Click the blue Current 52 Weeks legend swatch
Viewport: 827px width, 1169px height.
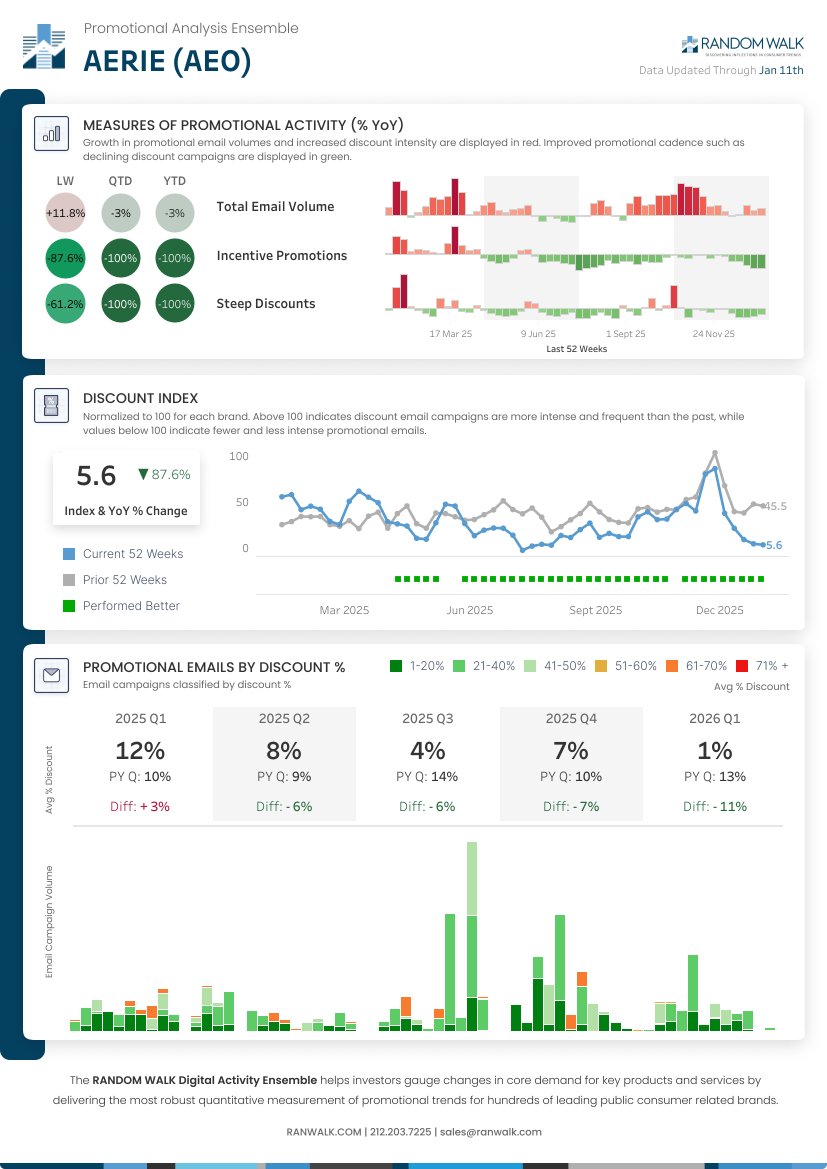(69, 554)
